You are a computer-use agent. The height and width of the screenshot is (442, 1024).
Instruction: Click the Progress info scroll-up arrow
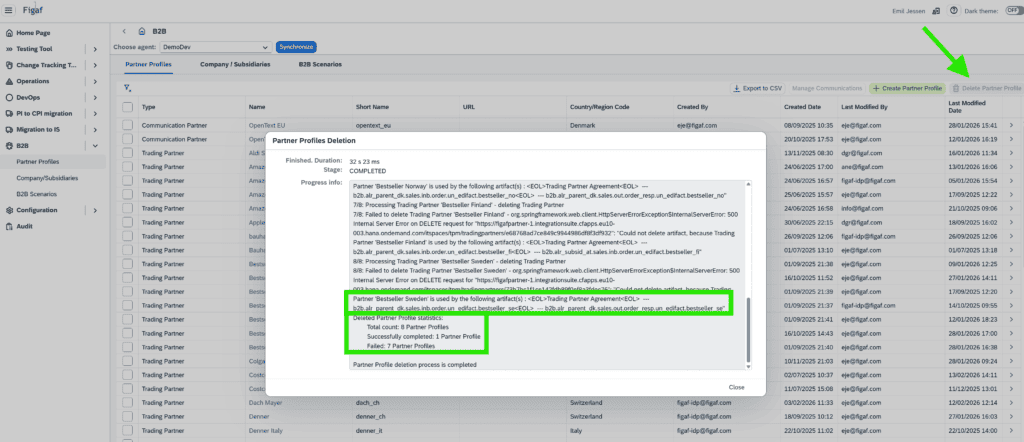point(748,185)
